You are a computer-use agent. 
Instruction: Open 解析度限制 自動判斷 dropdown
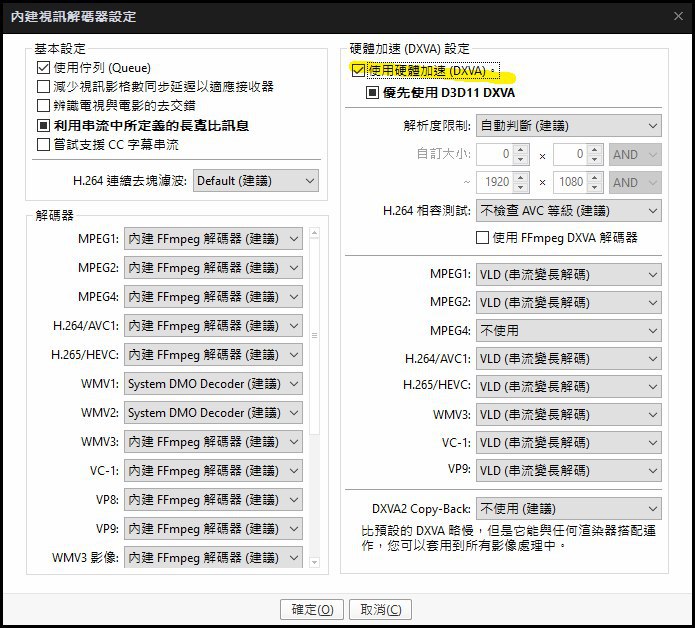click(x=569, y=126)
